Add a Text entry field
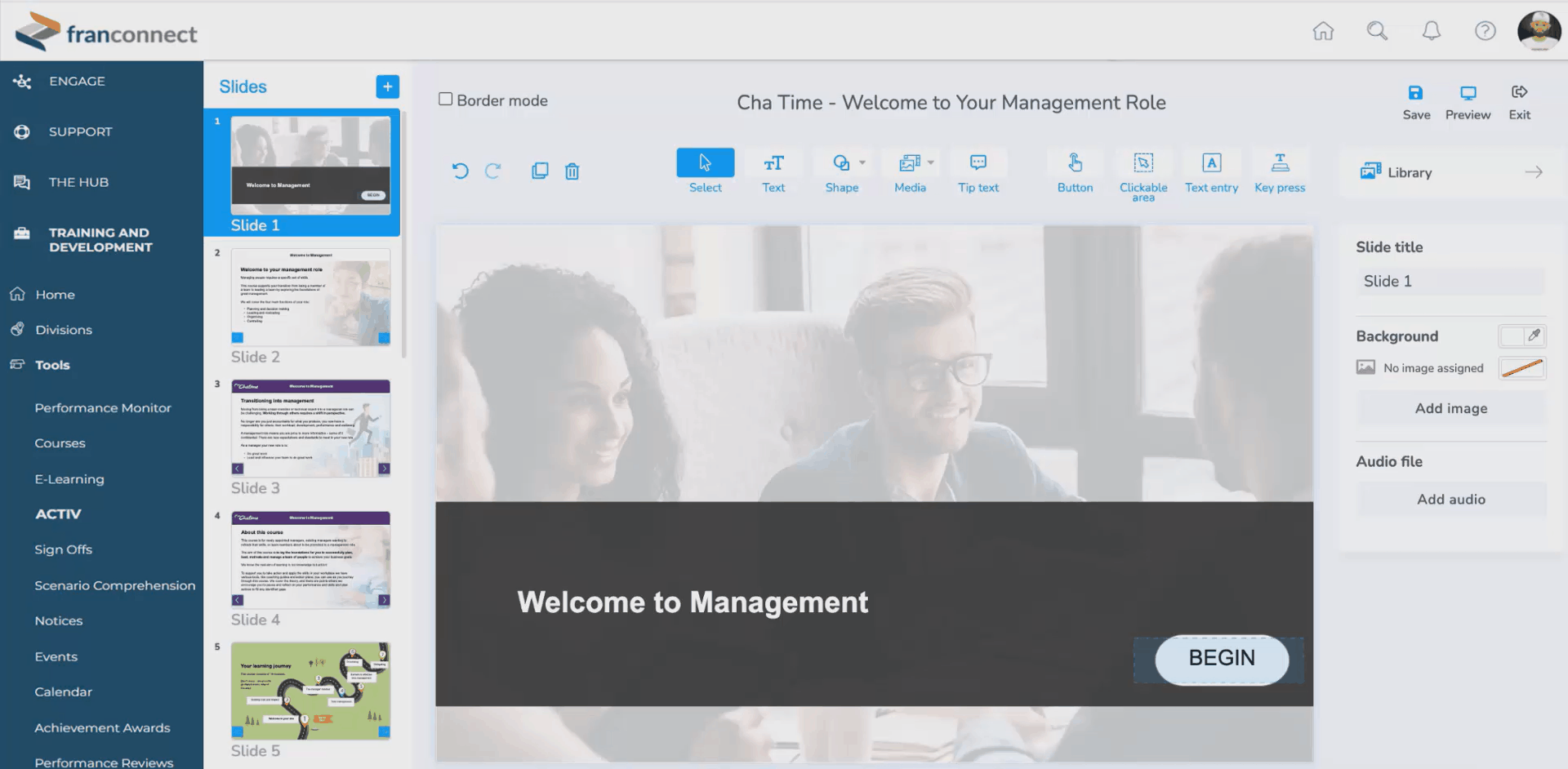Viewport: 1568px width, 769px height. click(1212, 171)
